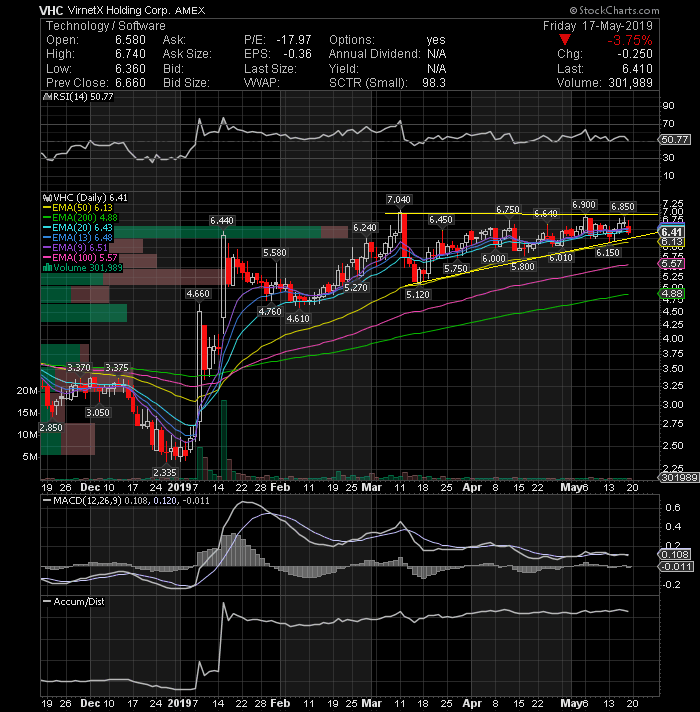Click the 5.580 price label
The width and height of the screenshot is (700, 712).
coord(275,252)
